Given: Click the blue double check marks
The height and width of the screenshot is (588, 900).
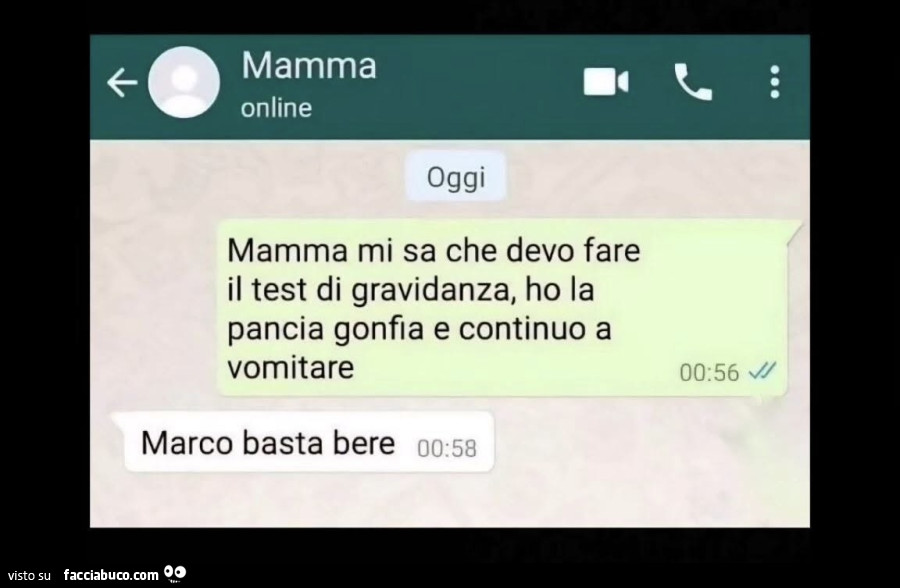Looking at the screenshot, I should pyautogui.click(x=763, y=371).
